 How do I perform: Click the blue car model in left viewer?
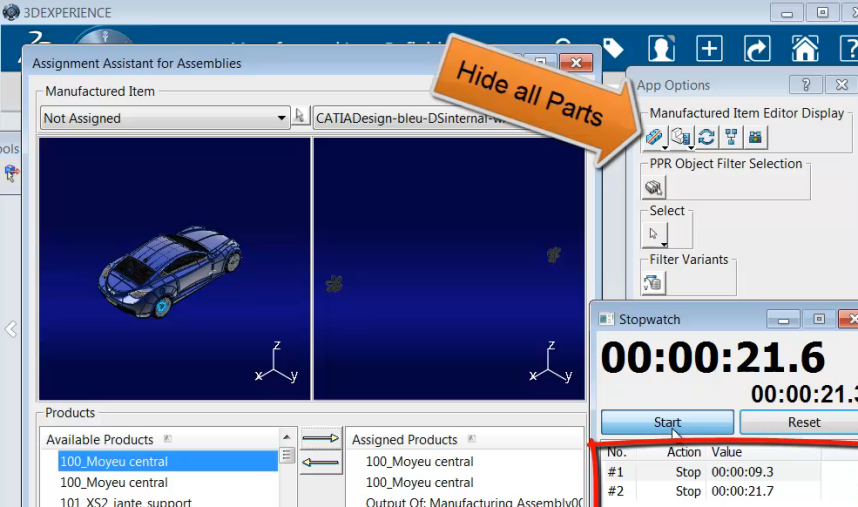click(170, 272)
